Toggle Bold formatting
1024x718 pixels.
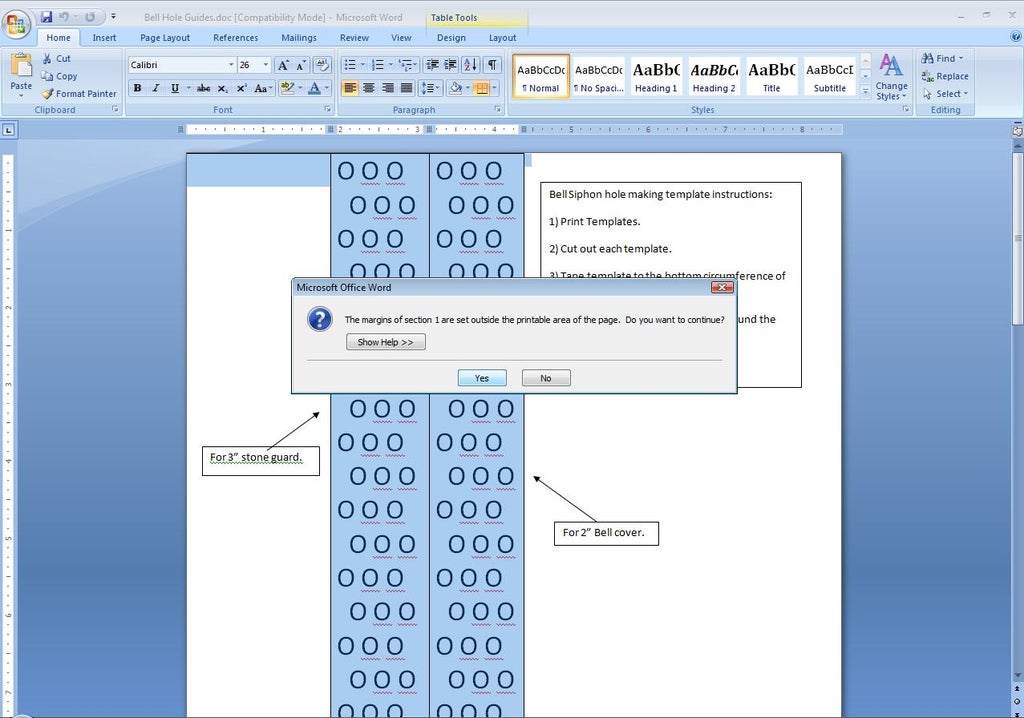click(x=137, y=88)
